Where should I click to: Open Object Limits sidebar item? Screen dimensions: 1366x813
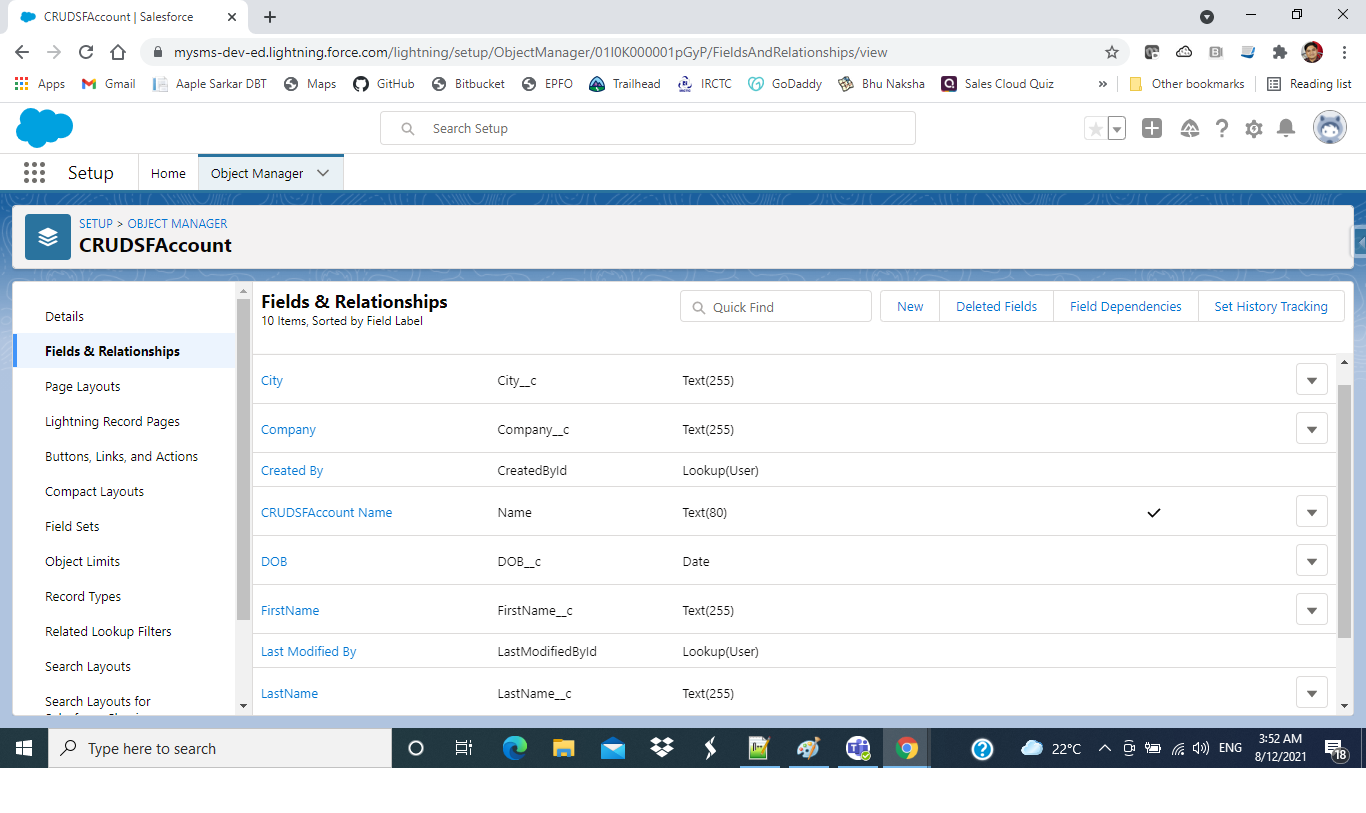click(83, 561)
